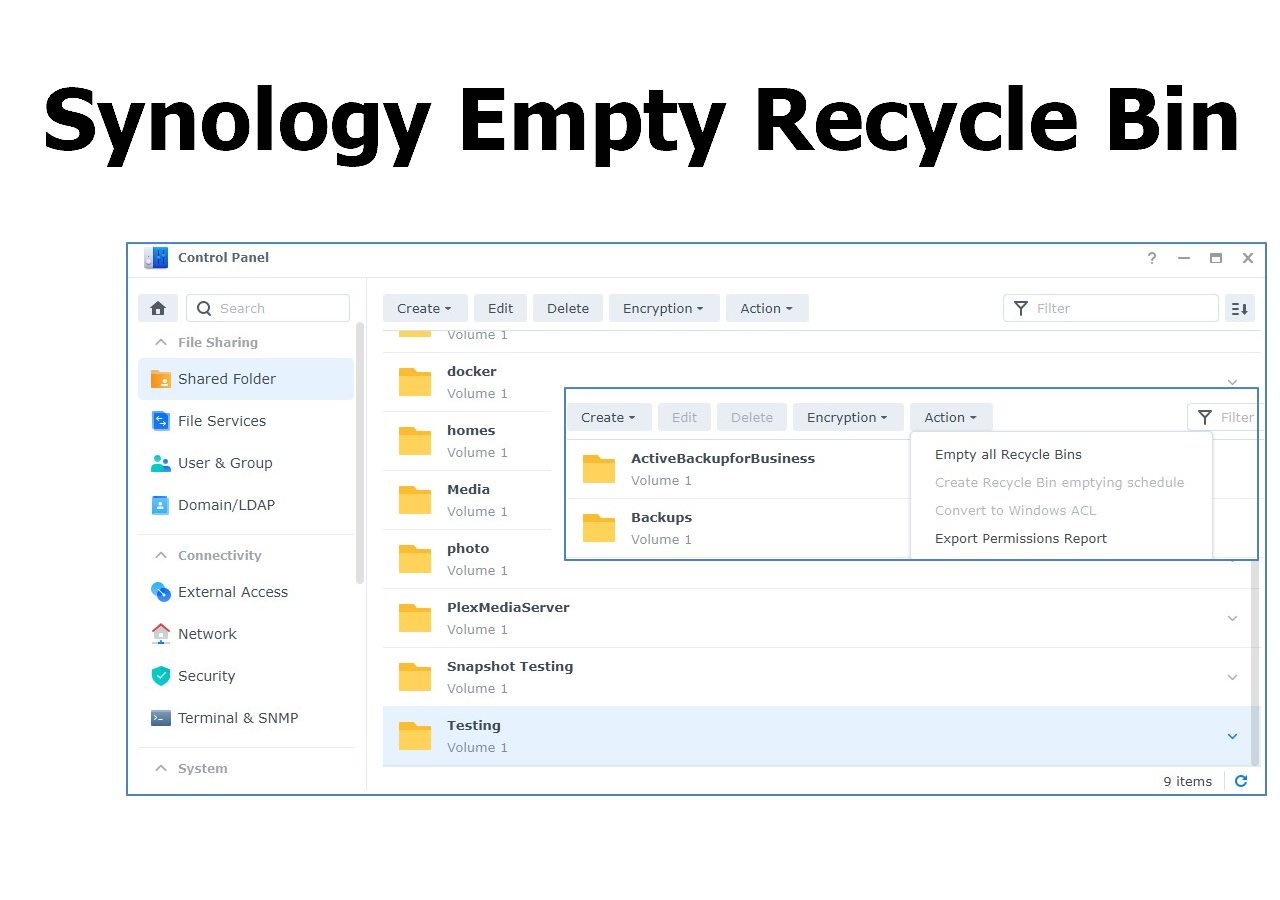Image resolution: width=1280 pixels, height=900 pixels.
Task: Open Security via its shield icon
Action: click(x=160, y=676)
